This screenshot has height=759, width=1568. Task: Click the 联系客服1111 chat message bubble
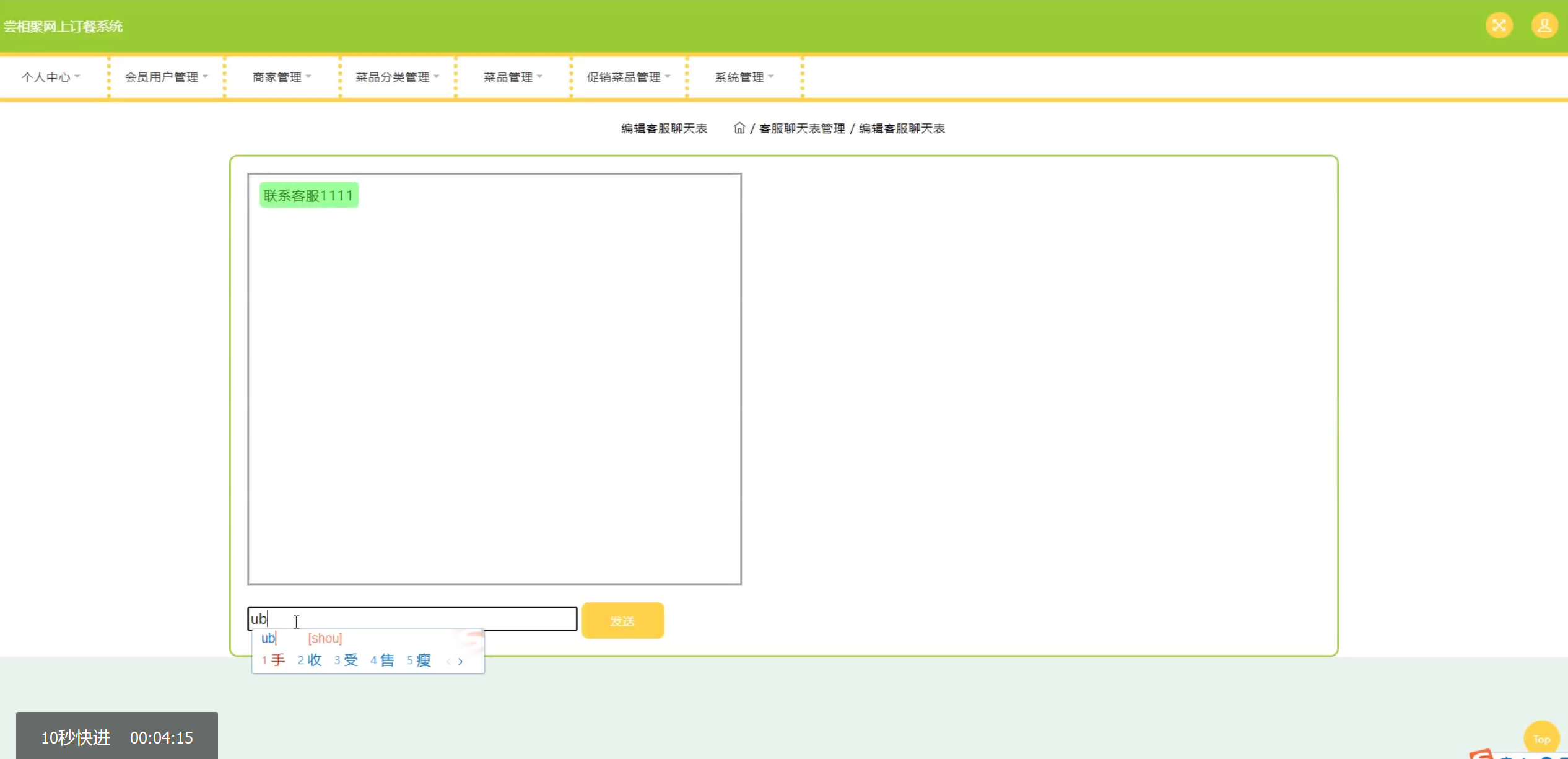click(x=308, y=195)
